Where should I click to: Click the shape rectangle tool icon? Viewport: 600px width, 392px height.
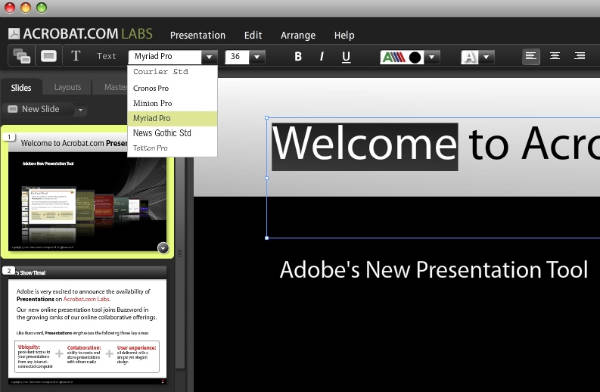tap(49, 56)
